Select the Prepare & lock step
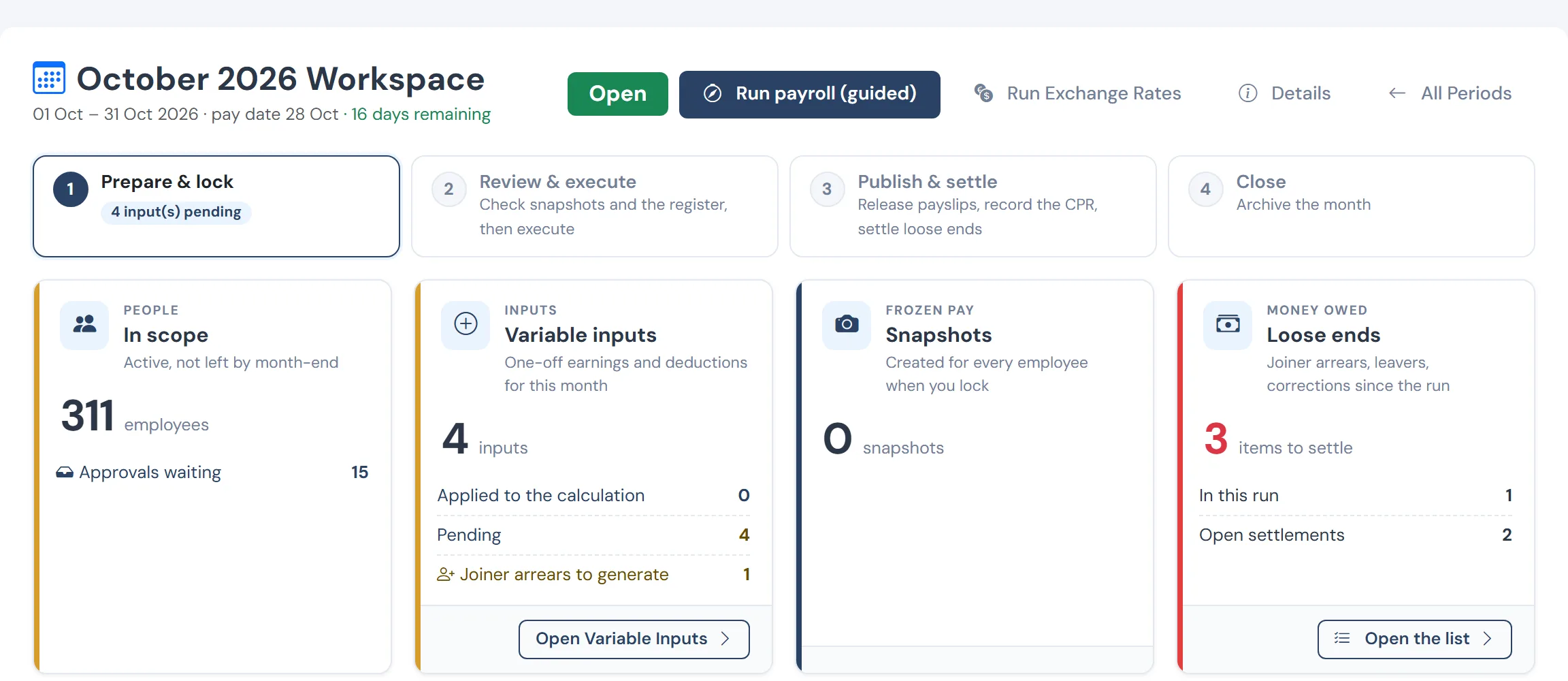Screen dimensions: 1568x681 pos(216,206)
